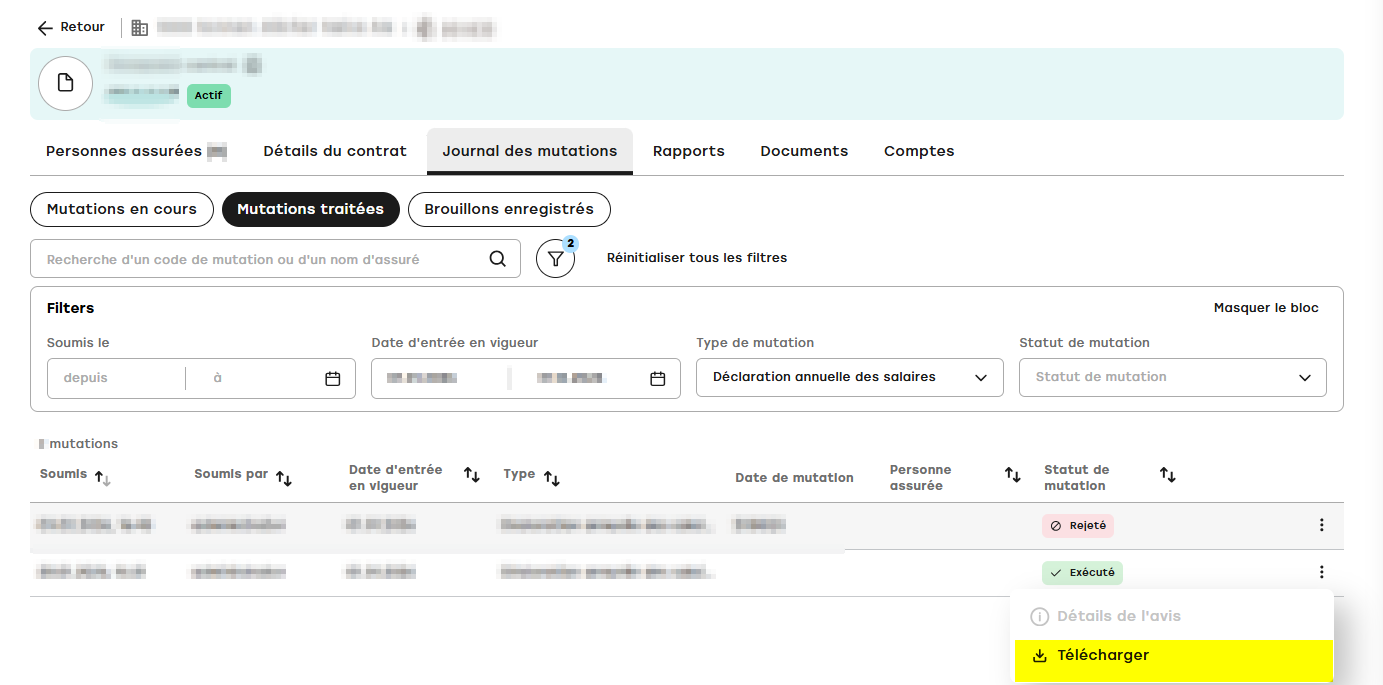The image size is (1383, 685).
Task: Show Mutations en cours
Action: pos(122,210)
